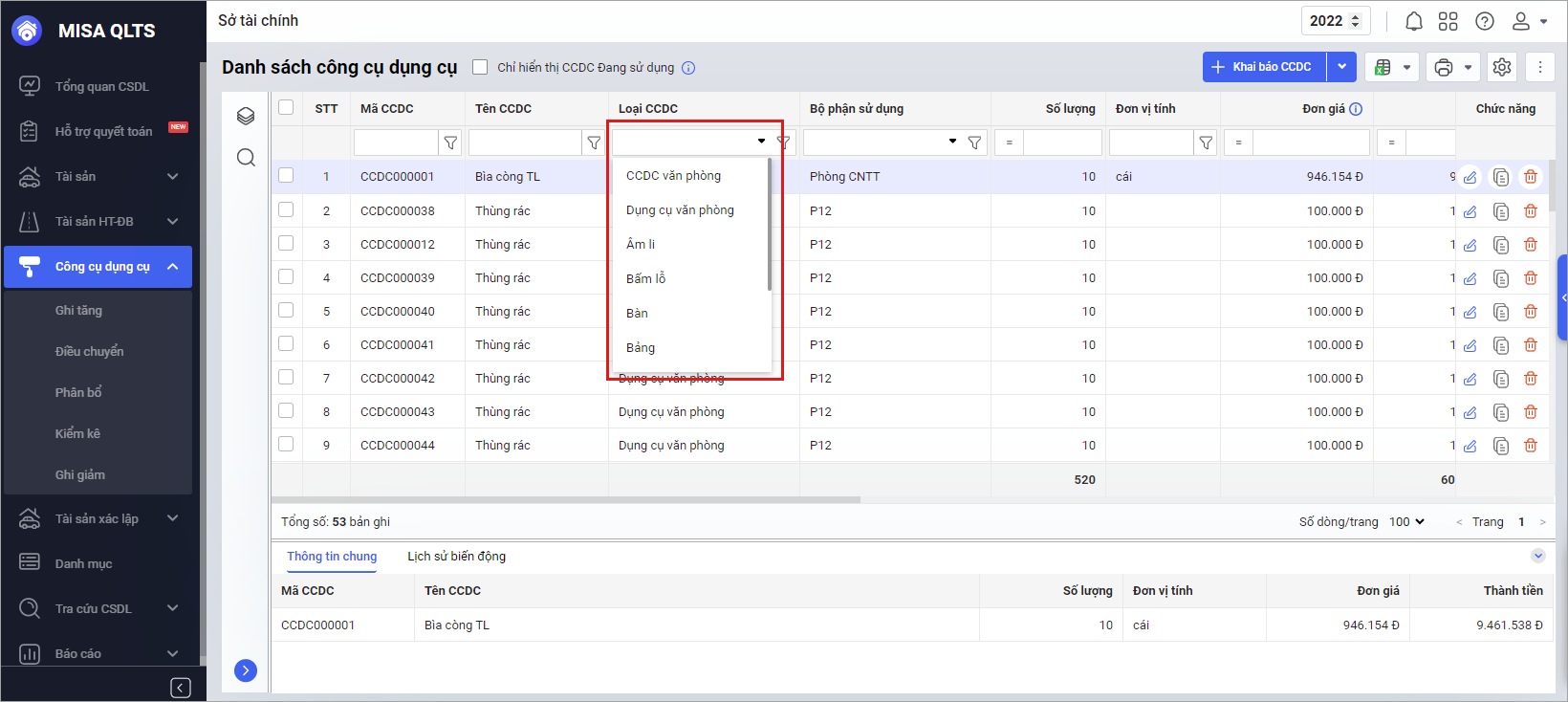
Task: Click the duplicate icon for CCDC000012 row
Action: (1501, 245)
